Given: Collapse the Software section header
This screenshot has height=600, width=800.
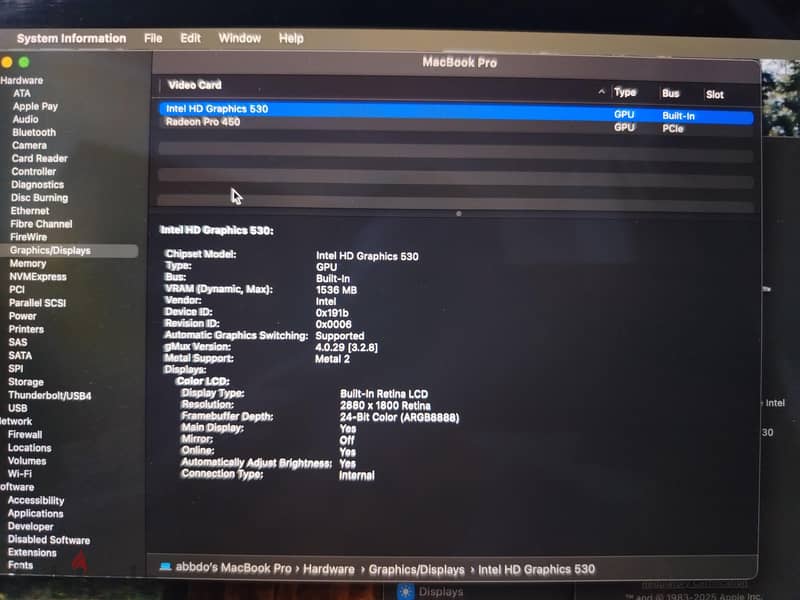Looking at the screenshot, I should coord(17,487).
